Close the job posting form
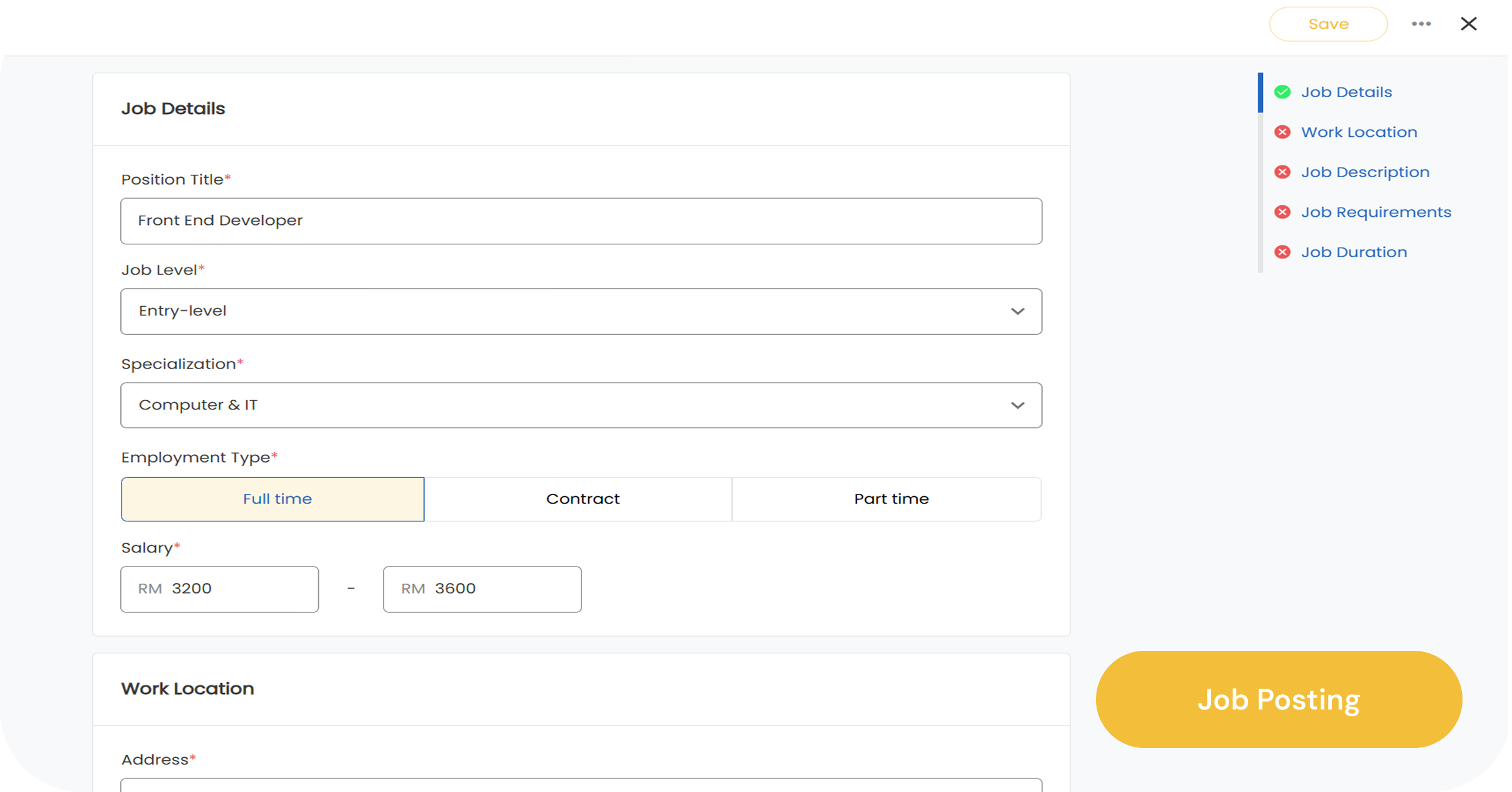 [x=1469, y=24]
